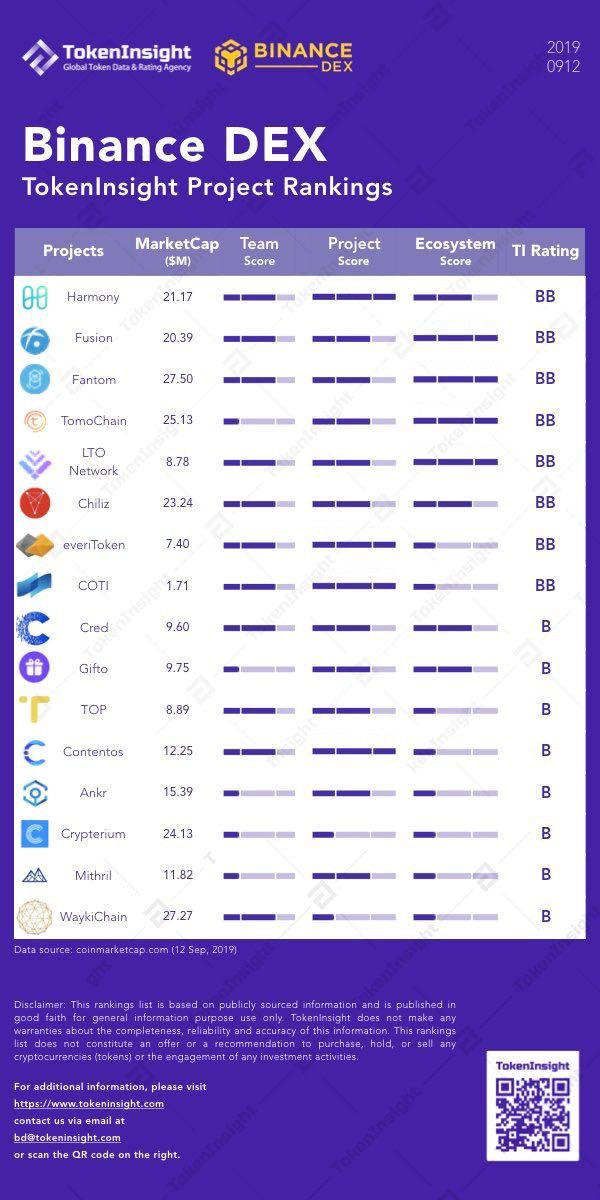The width and height of the screenshot is (600, 1200).
Task: Click the TokenInsight logo in header
Action: tap(107, 58)
